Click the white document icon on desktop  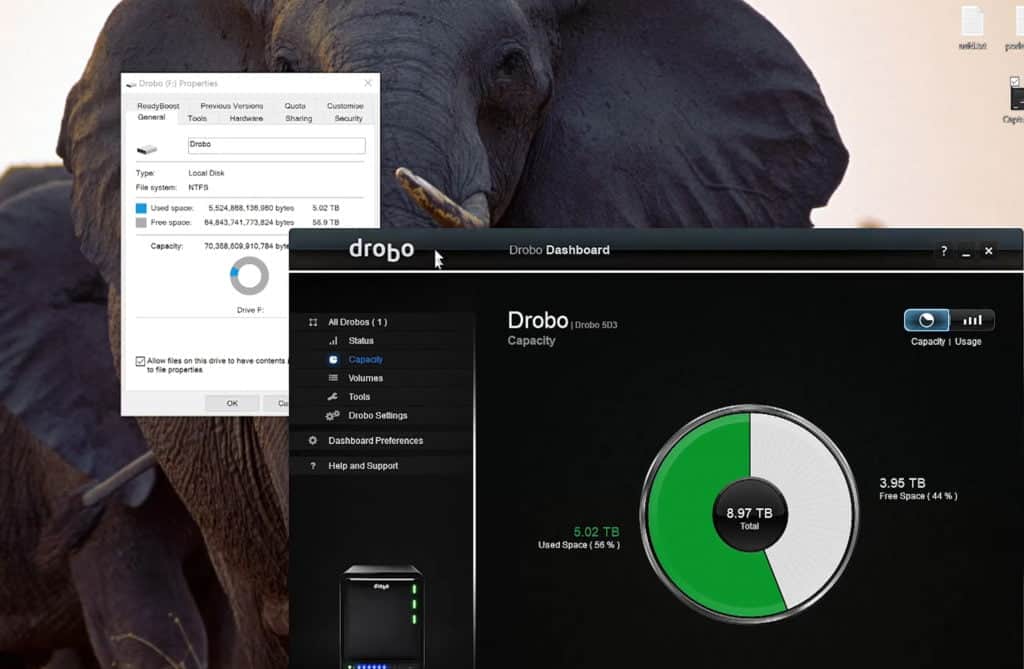972,22
